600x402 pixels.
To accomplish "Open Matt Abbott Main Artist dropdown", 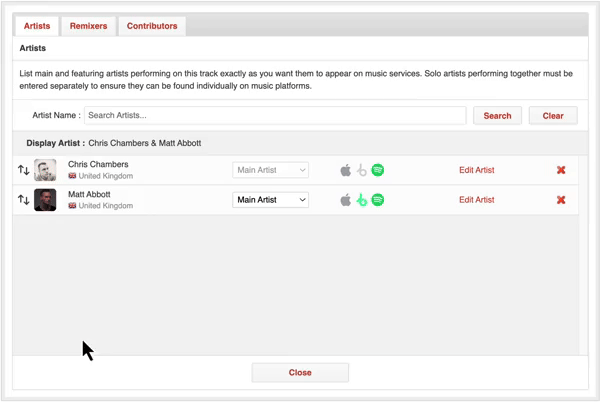I will 271,200.
